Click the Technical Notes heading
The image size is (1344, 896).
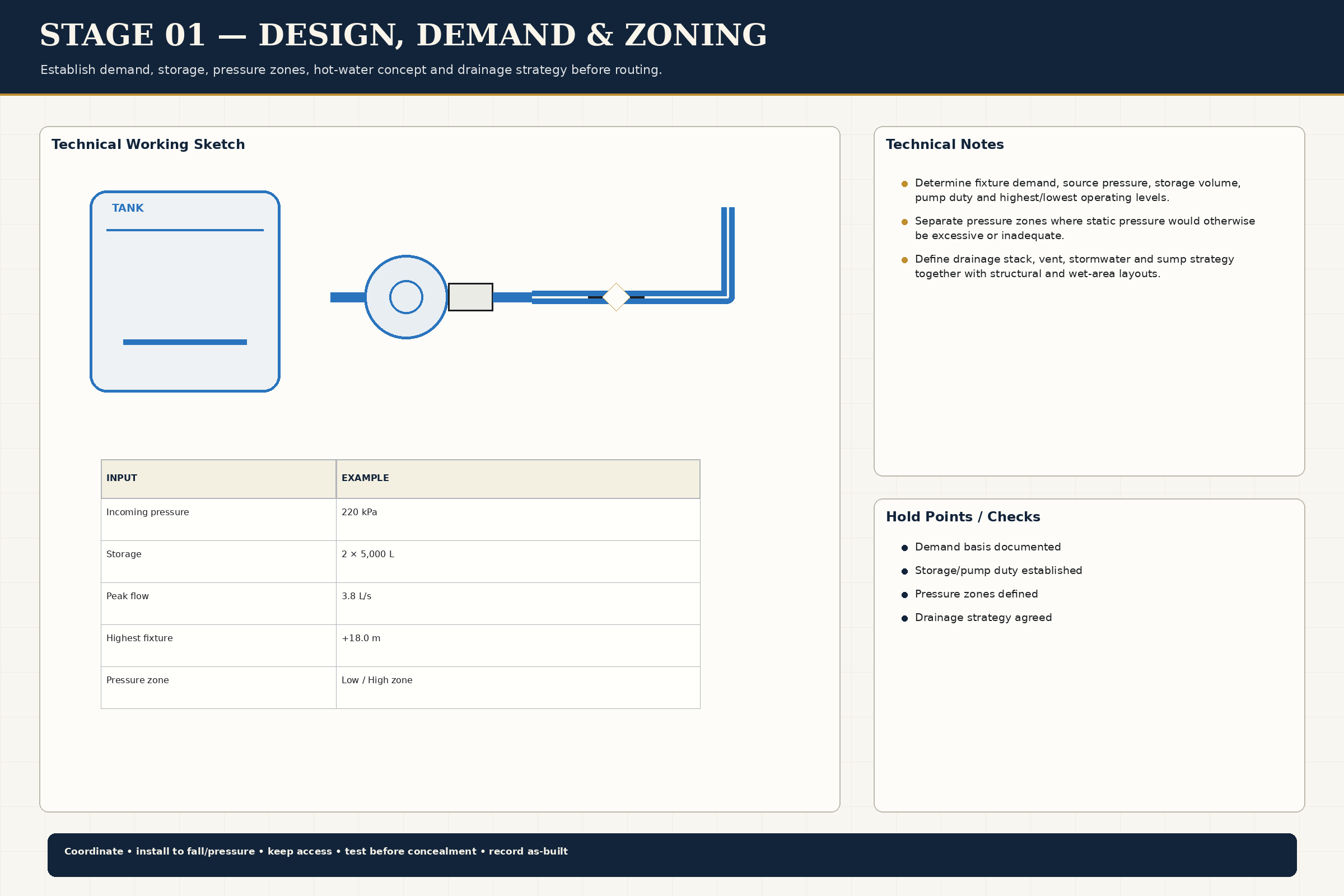(945, 144)
